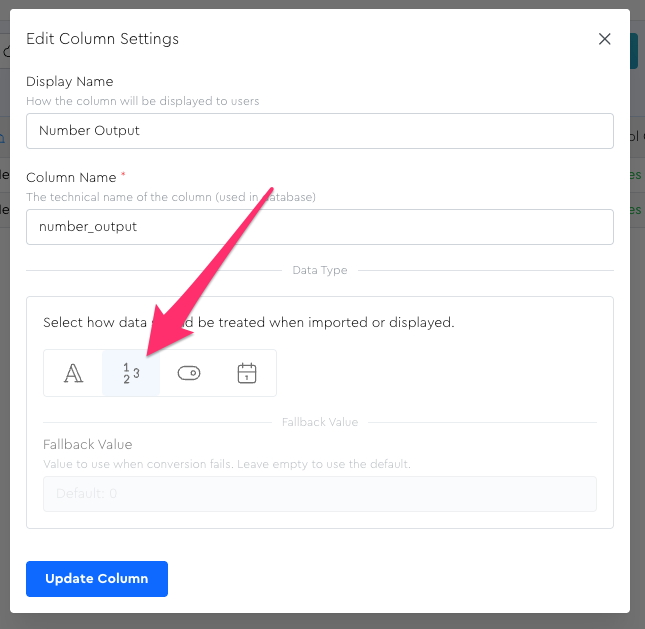
Task: Click the number_output Column Name field
Action: coord(319,226)
